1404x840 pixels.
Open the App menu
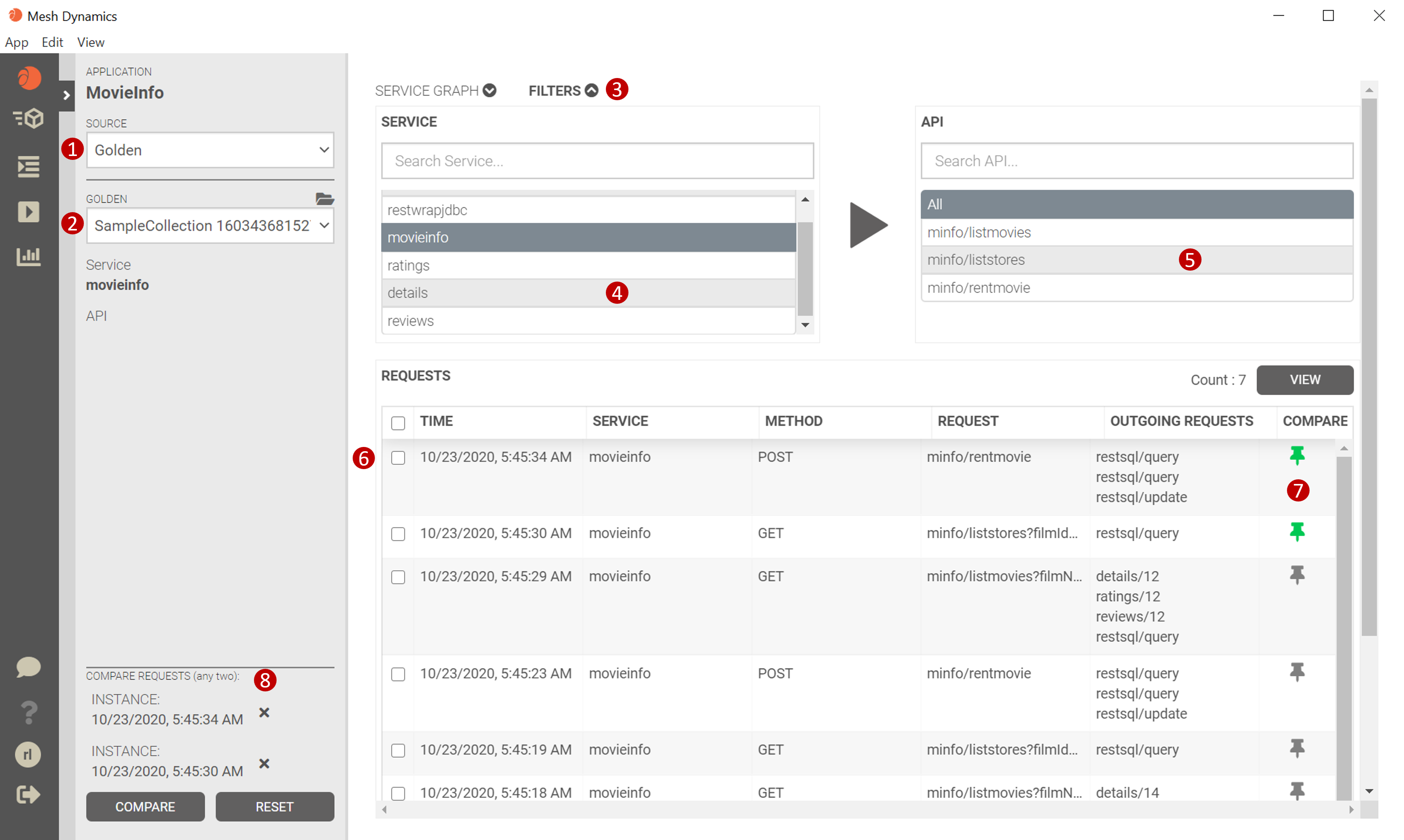pos(16,43)
